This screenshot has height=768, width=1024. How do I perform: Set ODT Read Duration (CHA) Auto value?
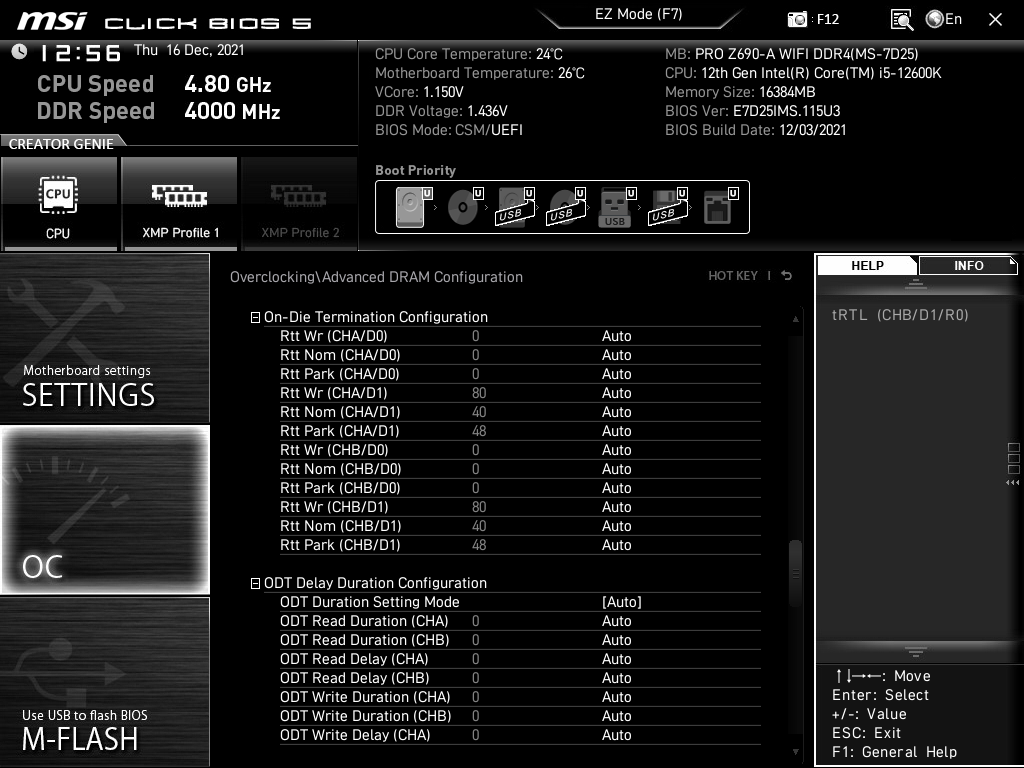point(616,621)
